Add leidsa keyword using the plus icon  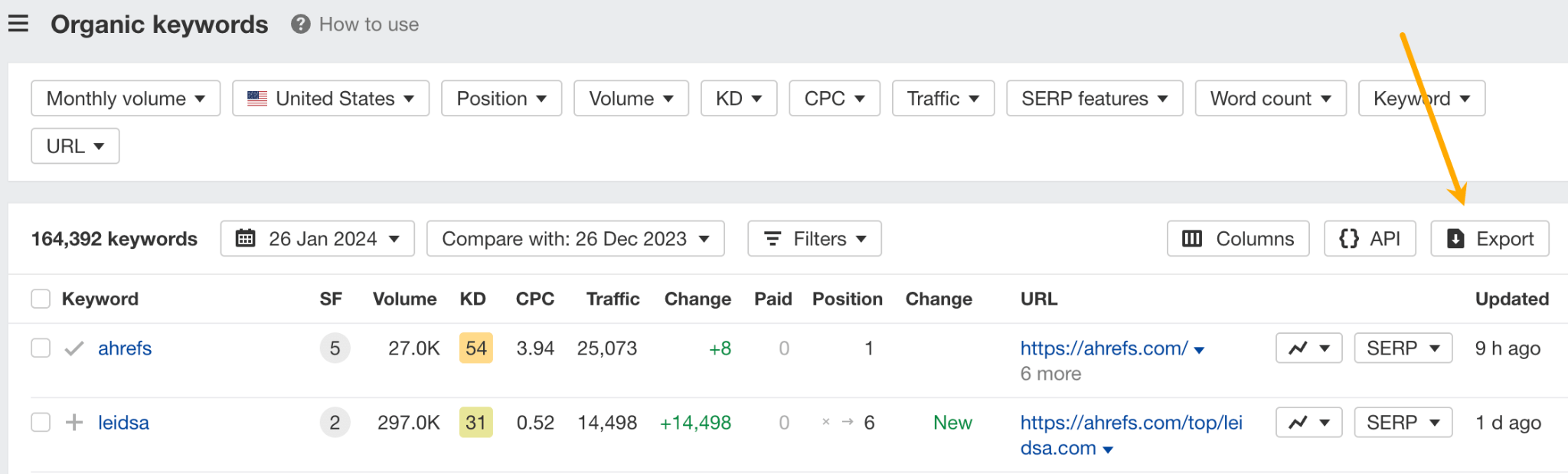tap(73, 422)
